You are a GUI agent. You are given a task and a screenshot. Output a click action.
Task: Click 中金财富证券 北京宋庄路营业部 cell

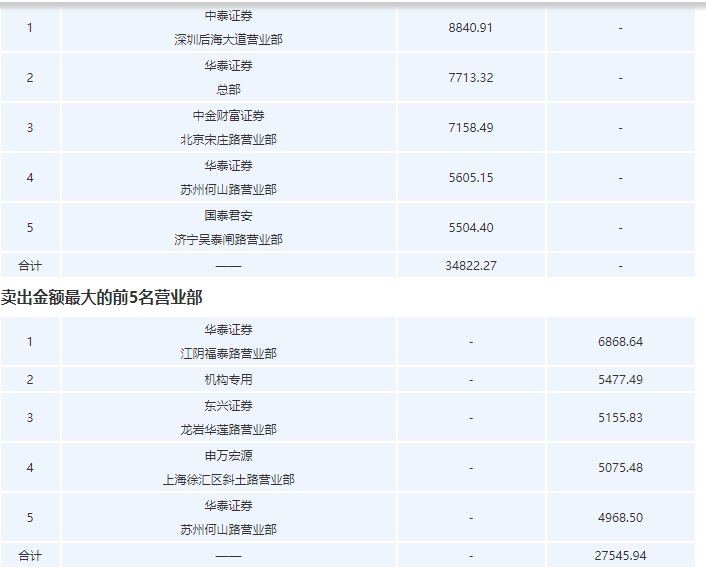(229, 128)
